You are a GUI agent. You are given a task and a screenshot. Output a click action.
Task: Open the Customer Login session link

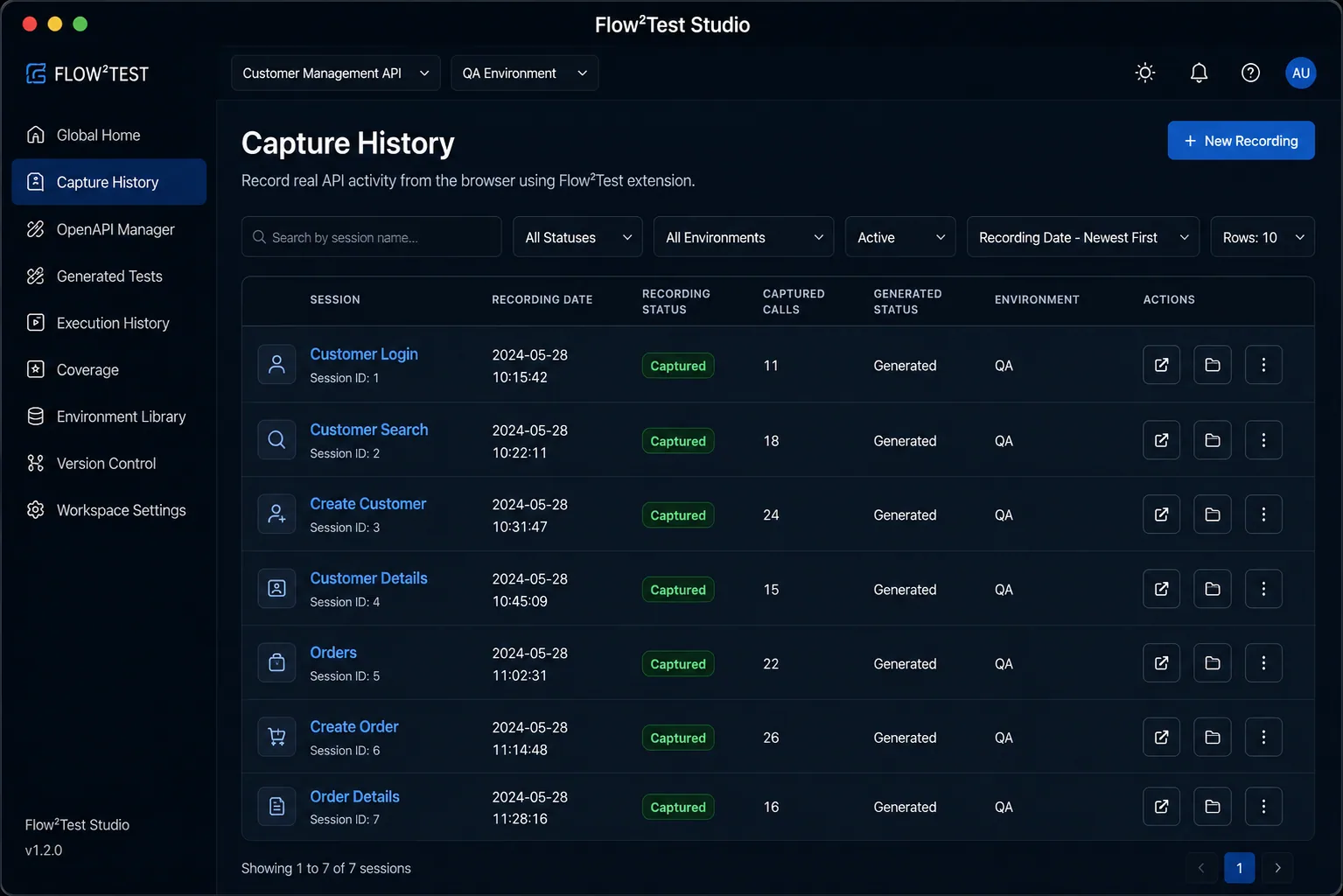[x=364, y=353]
